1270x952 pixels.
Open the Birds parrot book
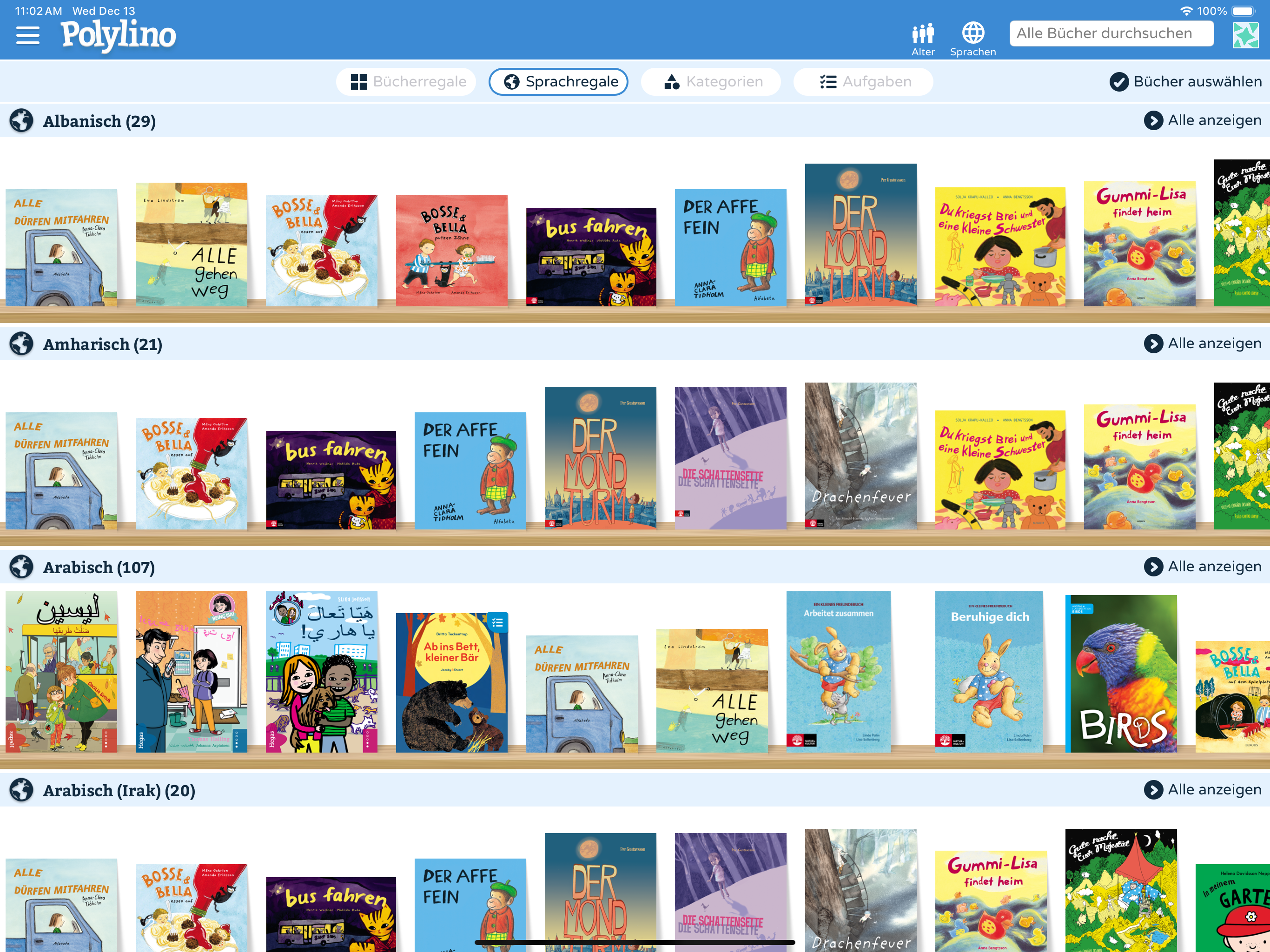click(1121, 674)
